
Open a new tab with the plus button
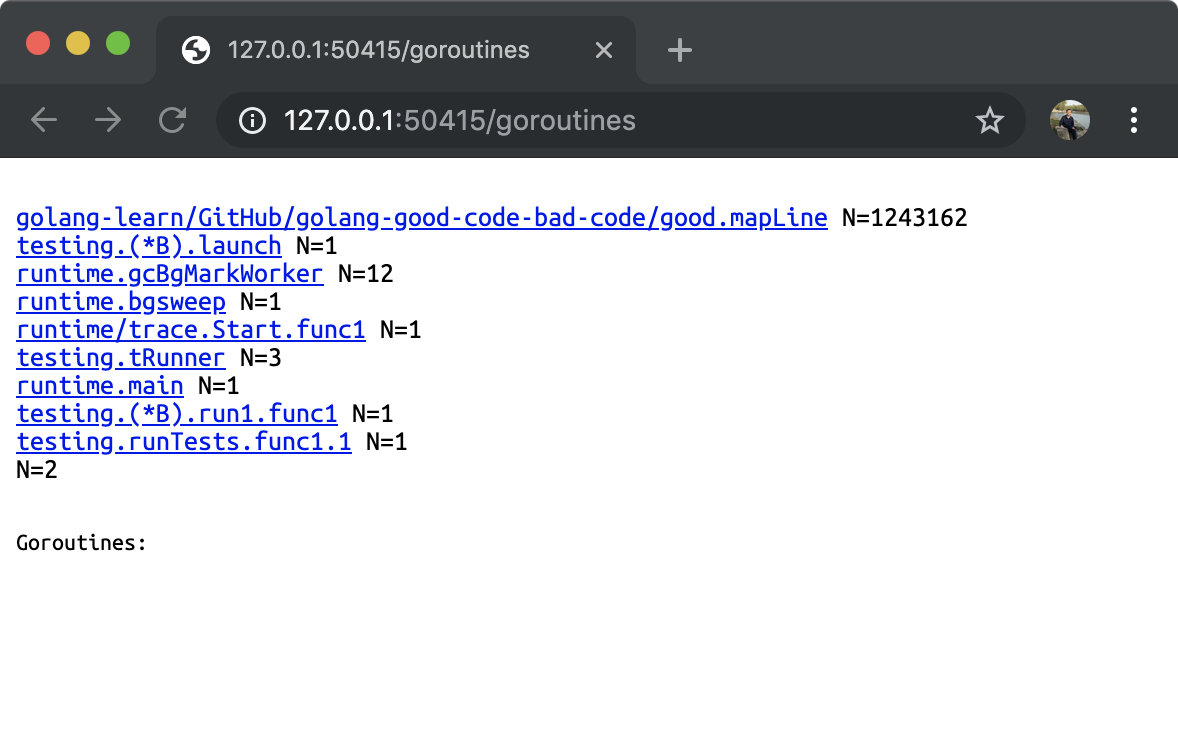point(679,49)
